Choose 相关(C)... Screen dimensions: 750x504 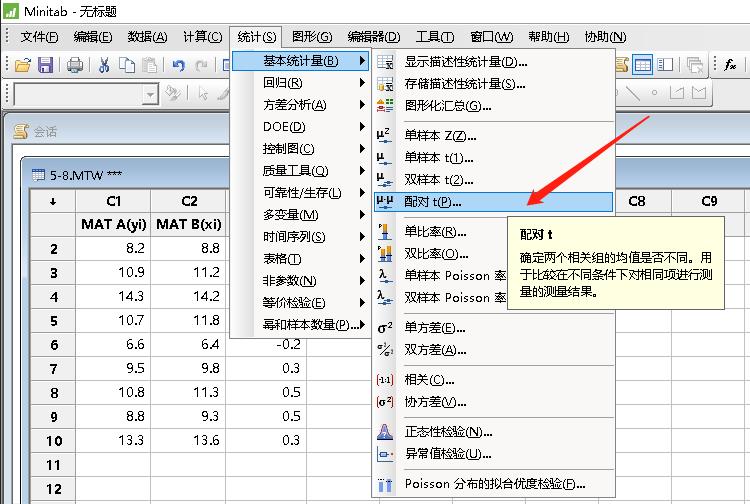493,380
